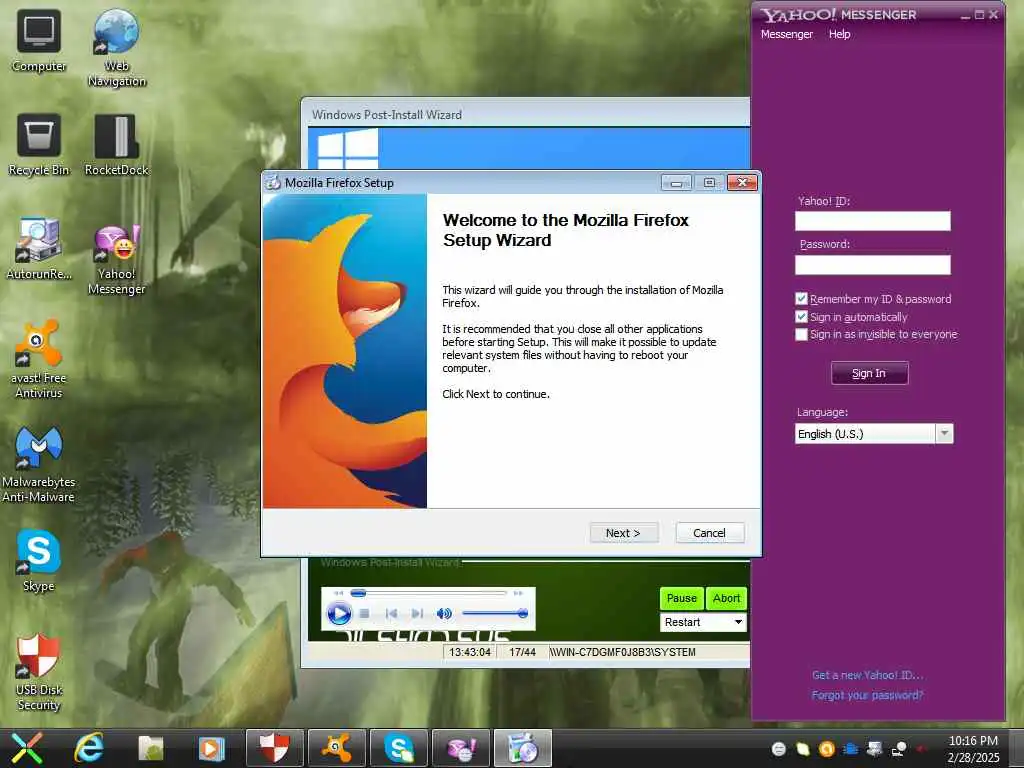Image resolution: width=1024 pixels, height=768 pixels.
Task: Open USB Disk Security desktop shortcut
Action: pos(39,672)
